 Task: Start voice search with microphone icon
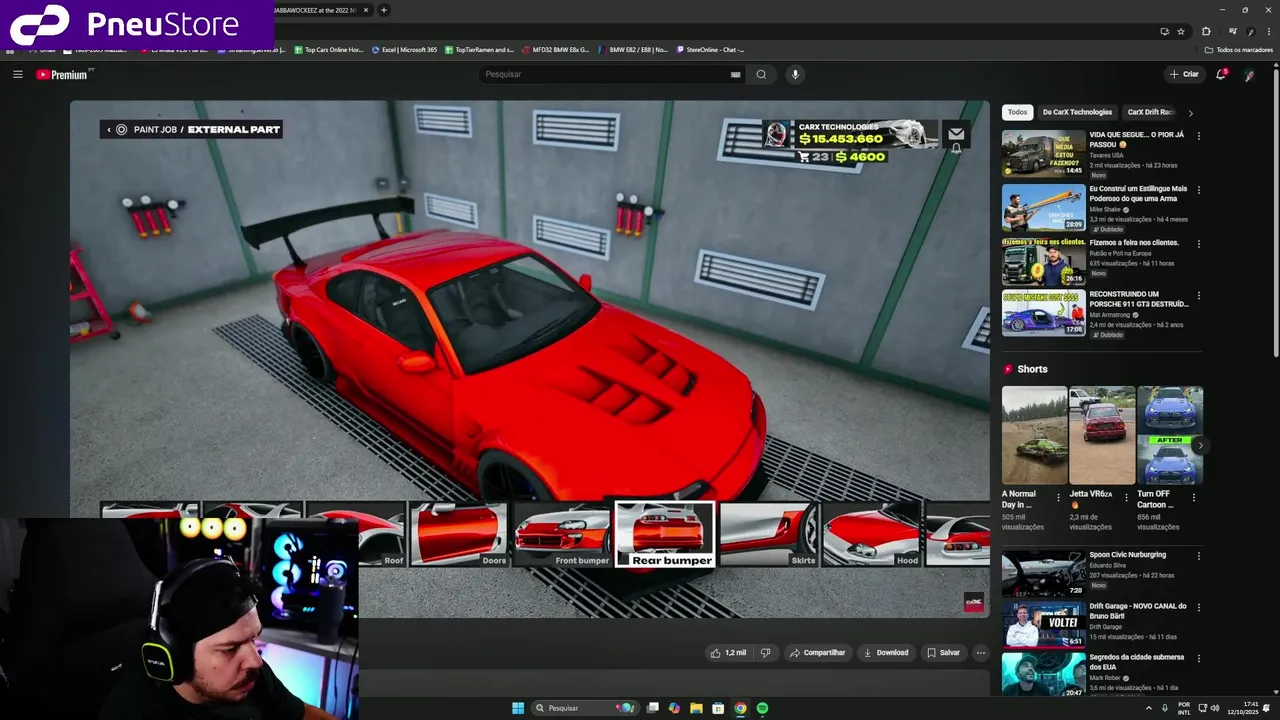(x=795, y=74)
